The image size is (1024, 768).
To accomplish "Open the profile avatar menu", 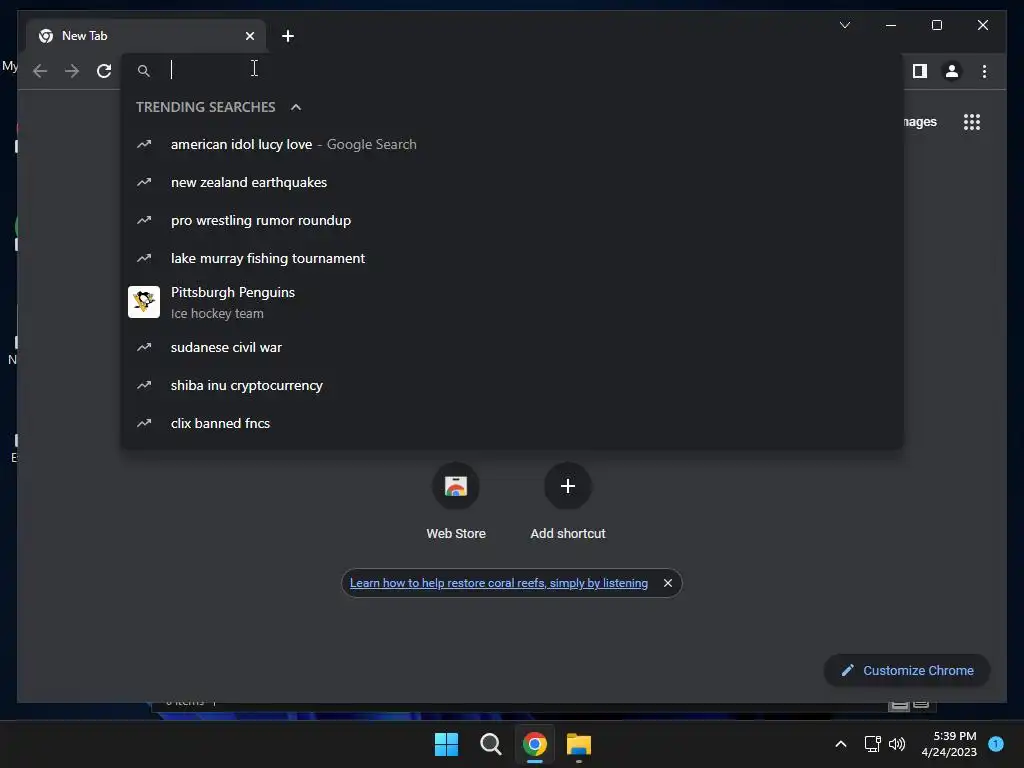I will point(952,71).
